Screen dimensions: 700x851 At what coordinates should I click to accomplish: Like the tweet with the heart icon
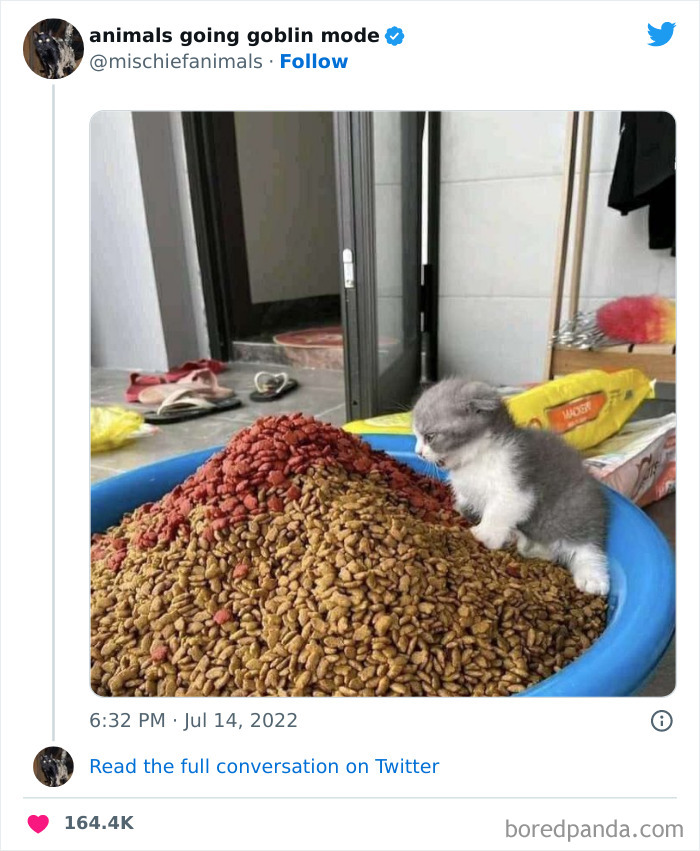point(38,823)
